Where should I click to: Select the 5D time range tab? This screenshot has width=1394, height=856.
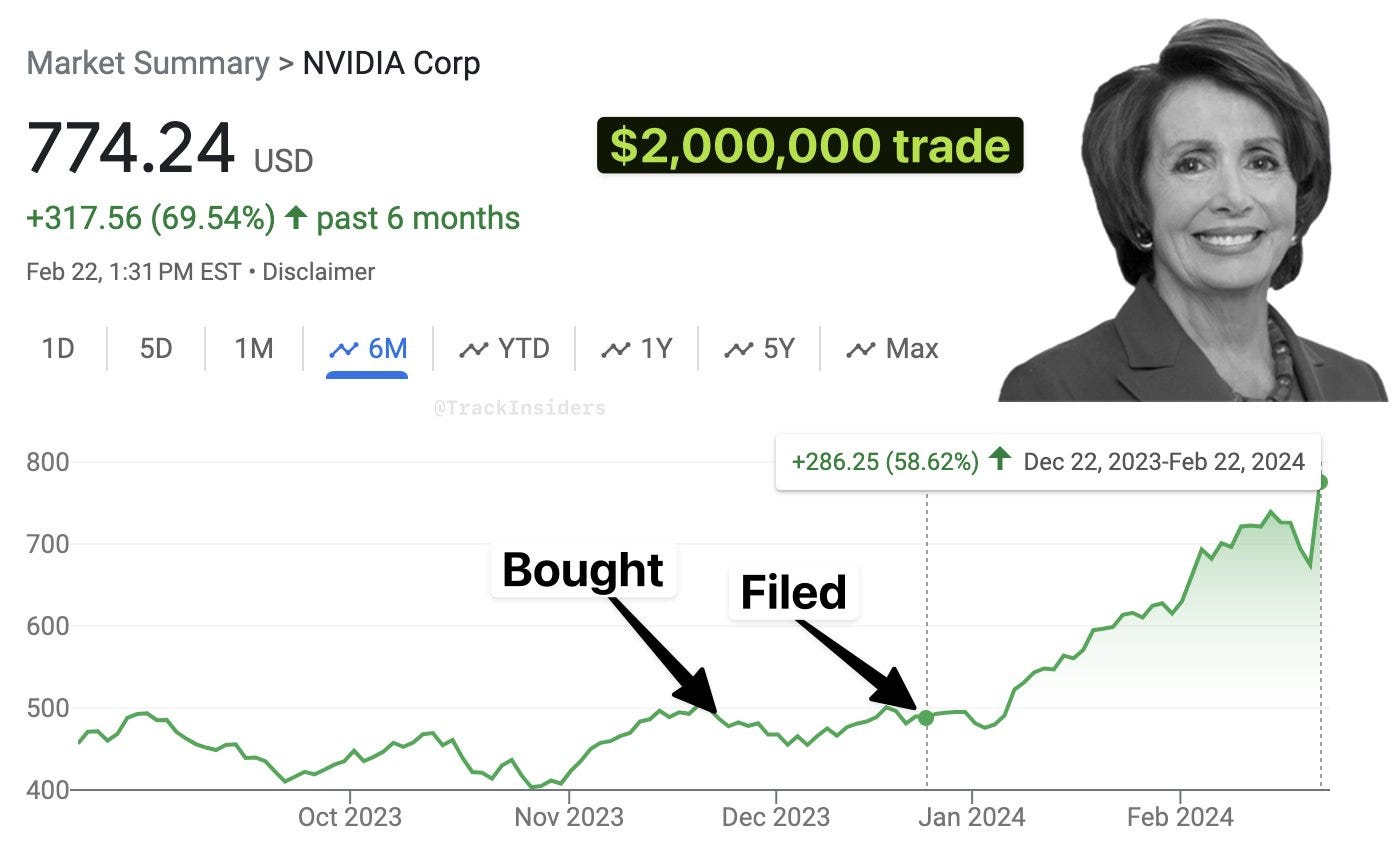coord(156,349)
